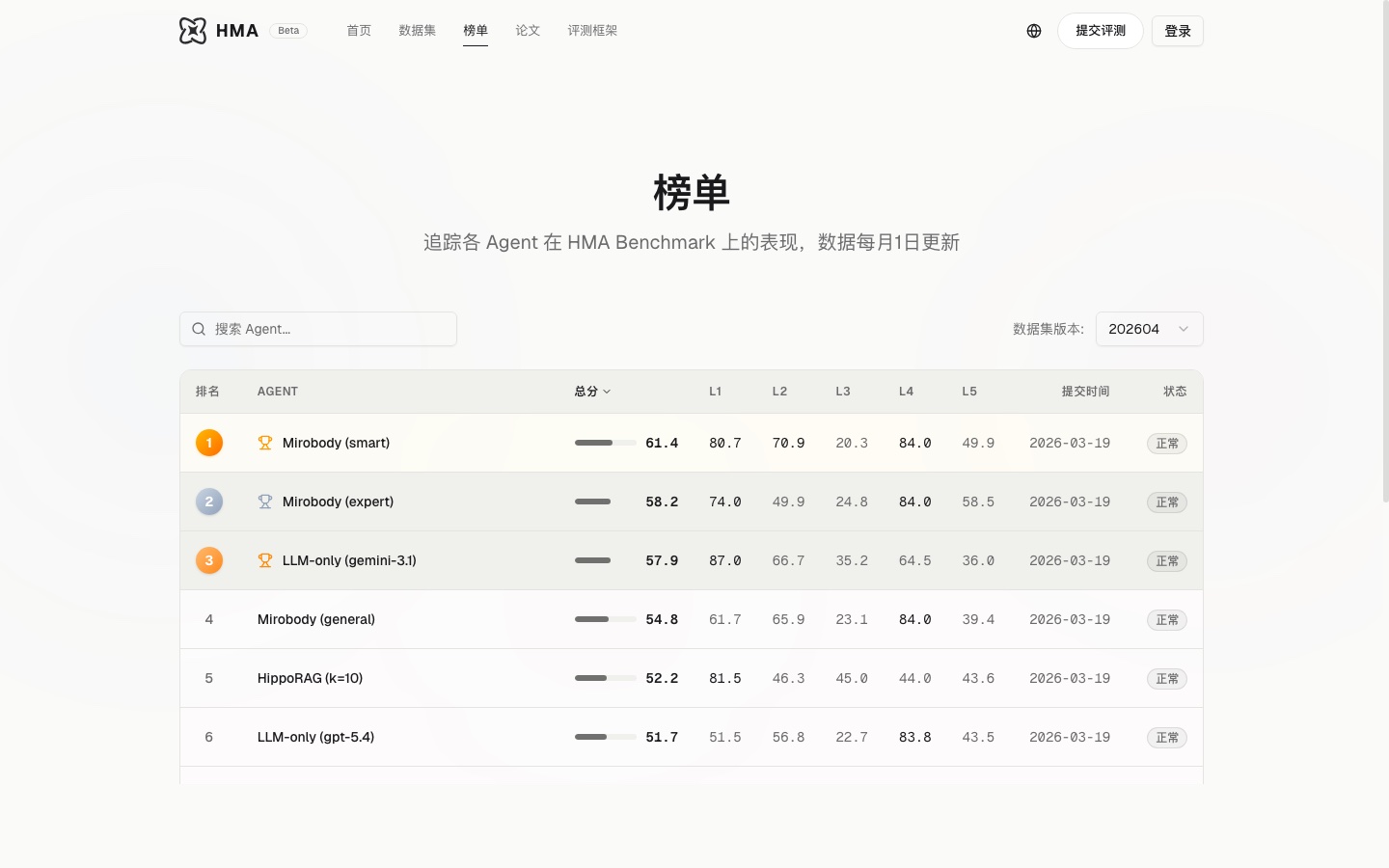Image resolution: width=1389 pixels, height=868 pixels.
Task: Click the bronze rank 3 badge
Action: tap(209, 560)
